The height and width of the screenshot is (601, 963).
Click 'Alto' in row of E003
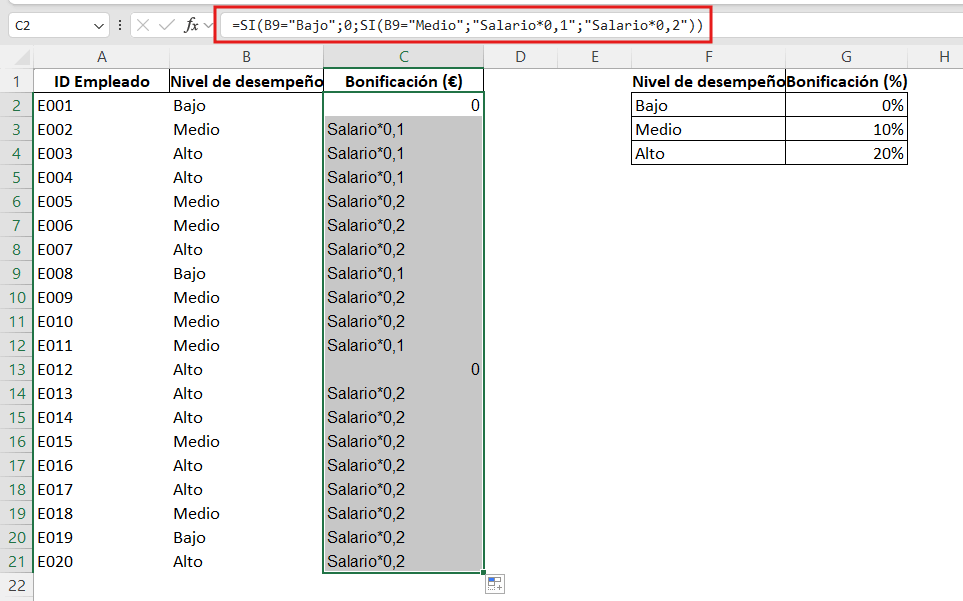[x=246, y=153]
